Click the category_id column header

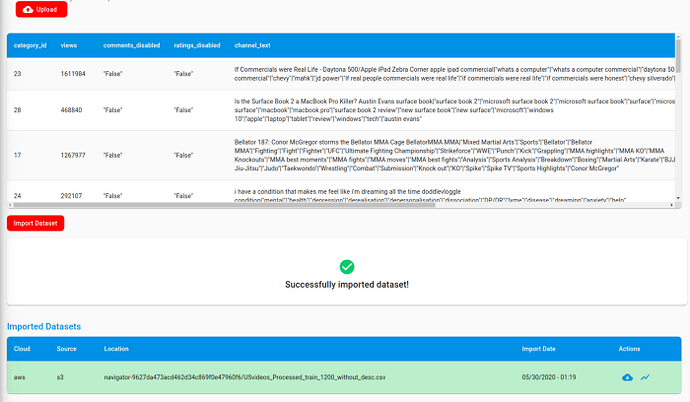point(30,45)
